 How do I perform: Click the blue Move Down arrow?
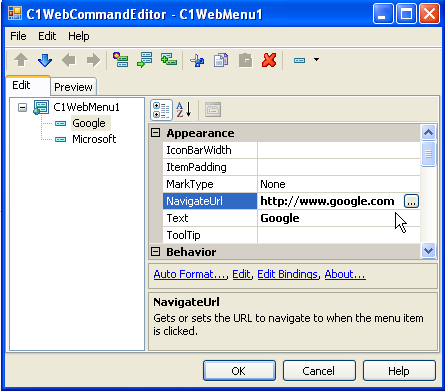[x=45, y=60]
